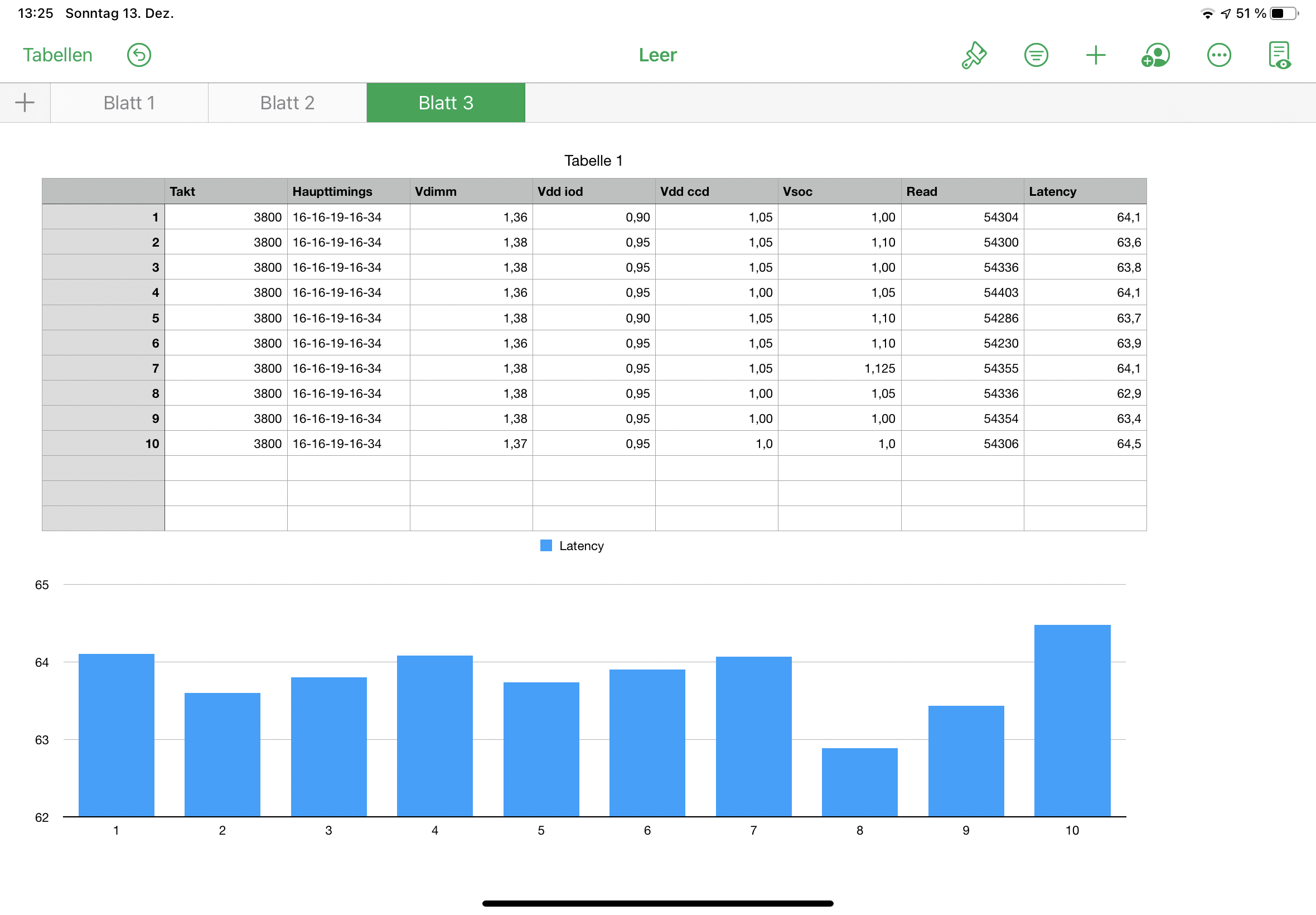
Task: Open the Format paintbrush panel
Action: [974, 55]
